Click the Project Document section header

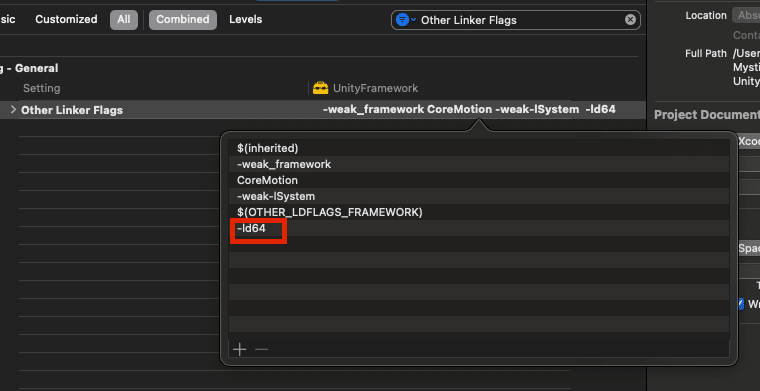(707, 115)
